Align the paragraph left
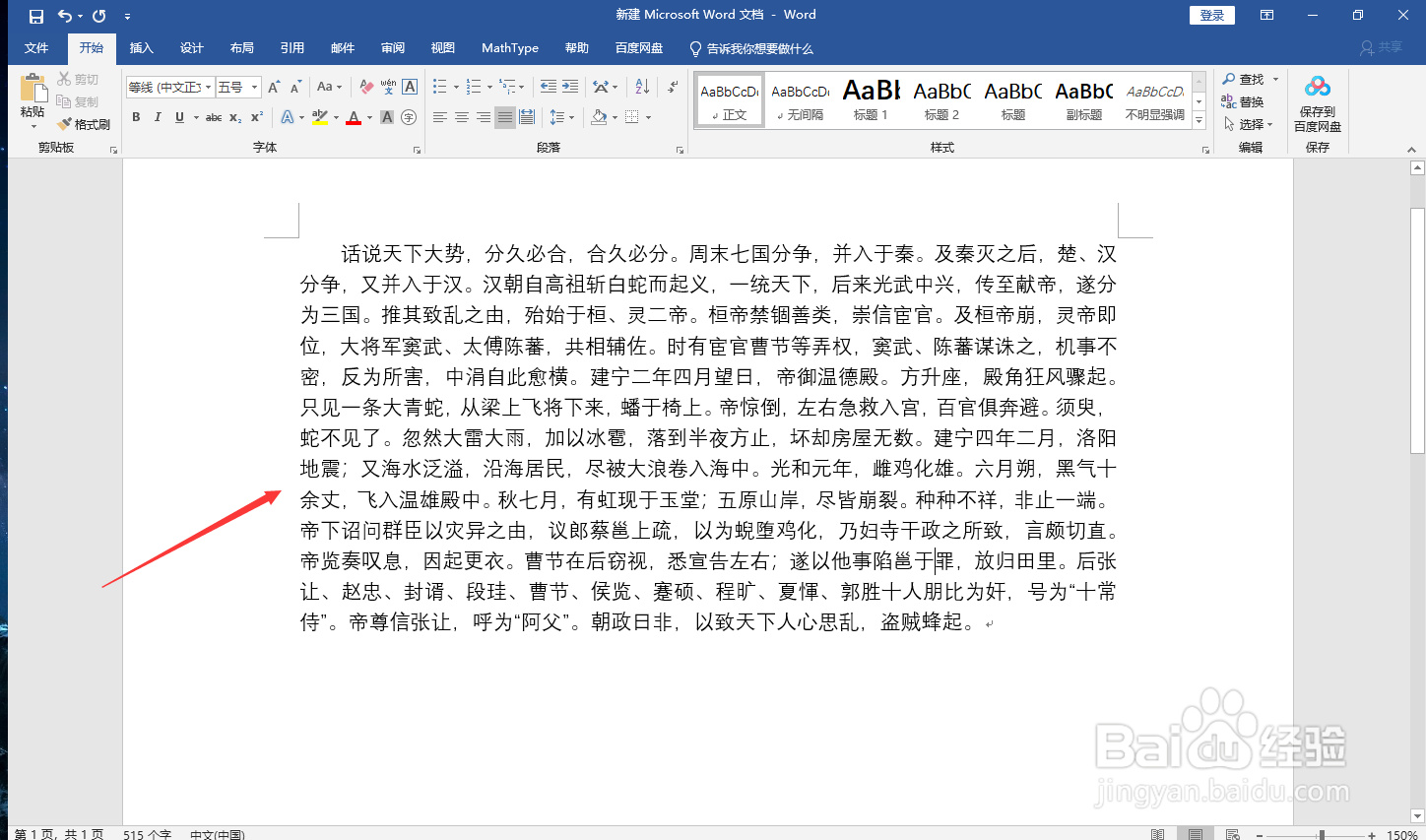The height and width of the screenshot is (840, 1426). 440,117
